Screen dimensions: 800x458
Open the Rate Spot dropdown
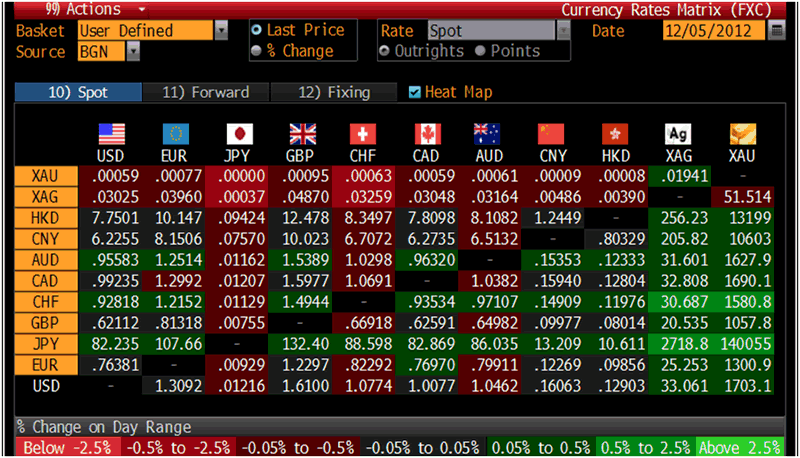[563, 31]
